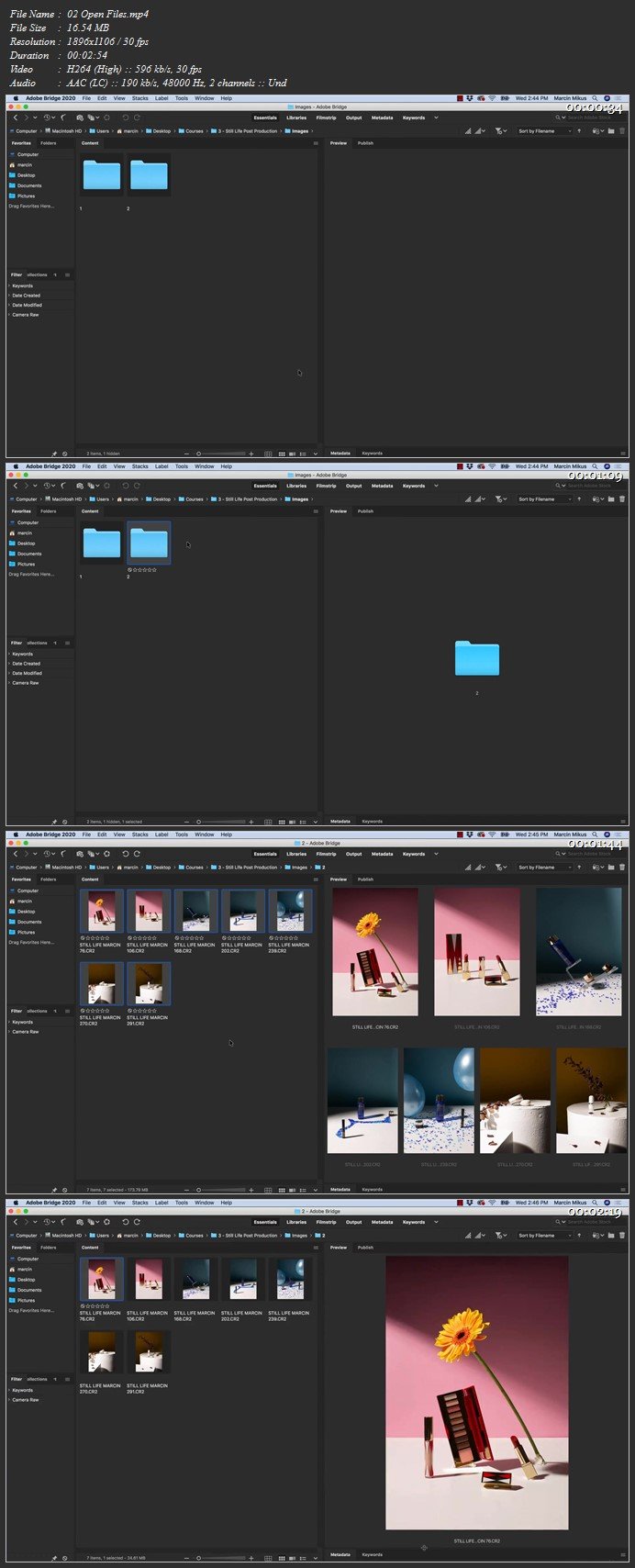This screenshot has height=1568, width=635.
Task: Open workspace chevron after Keywords, 00:01:09 frame
Action: coord(436,486)
